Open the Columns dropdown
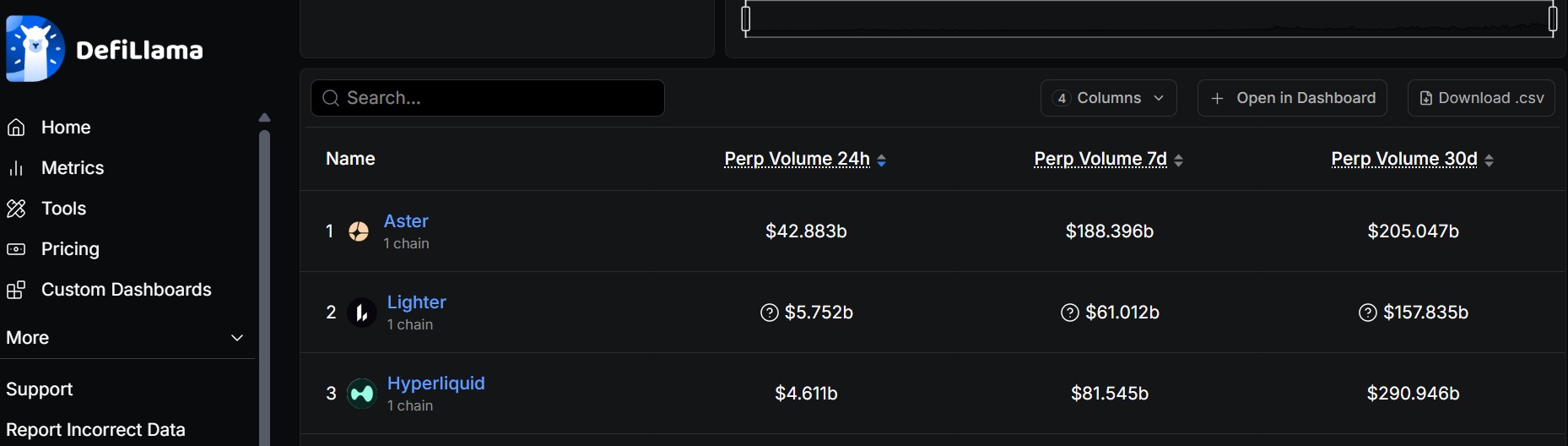Screen dimensions: 1568x446 pyautogui.click(x=1109, y=98)
